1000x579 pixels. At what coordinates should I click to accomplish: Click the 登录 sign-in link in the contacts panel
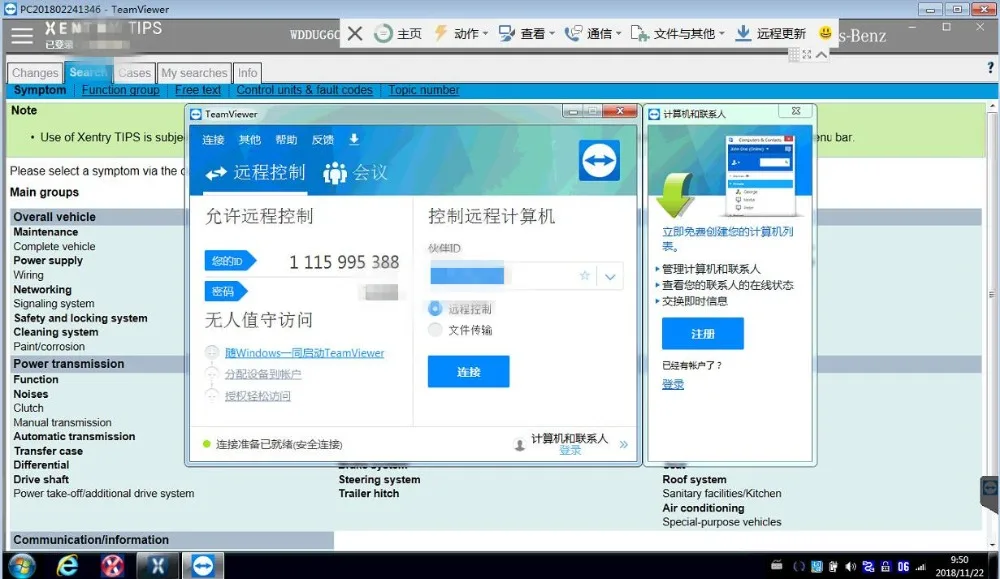[672, 384]
